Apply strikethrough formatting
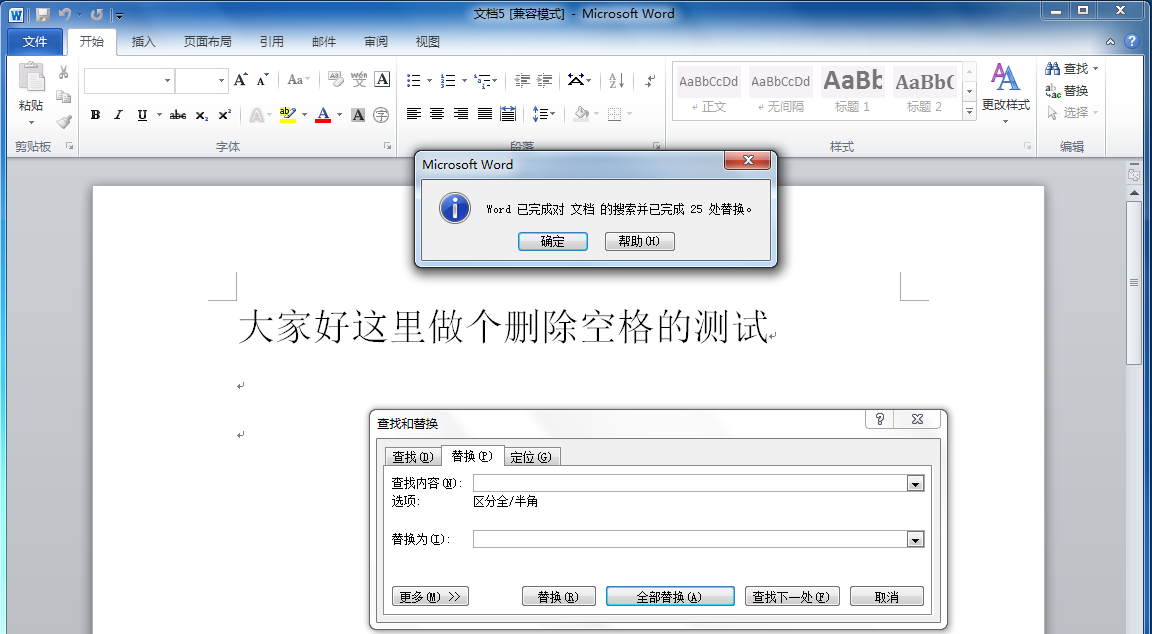 click(x=178, y=115)
